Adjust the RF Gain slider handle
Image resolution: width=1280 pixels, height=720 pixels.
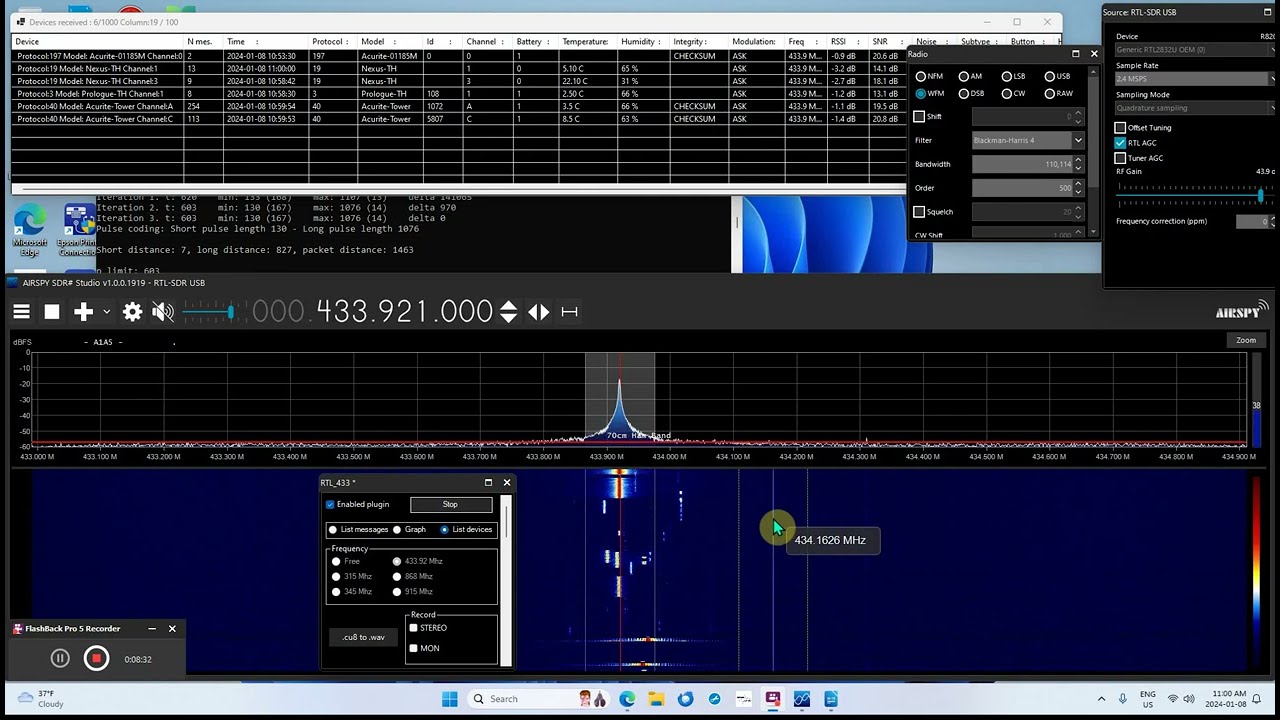pos(1262,195)
